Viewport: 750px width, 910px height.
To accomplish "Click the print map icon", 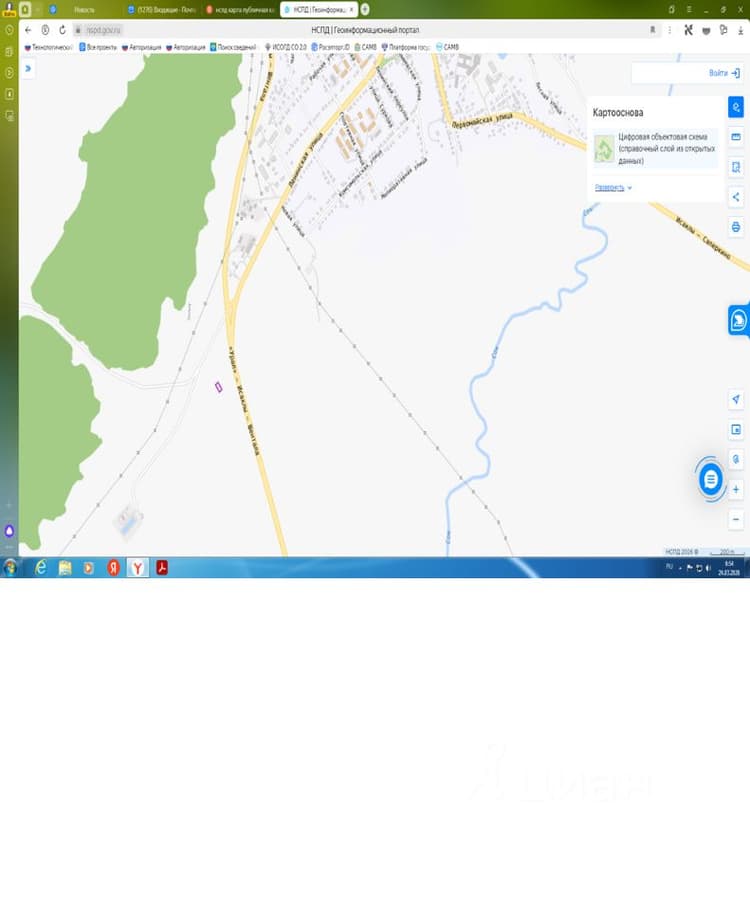I will [735, 227].
